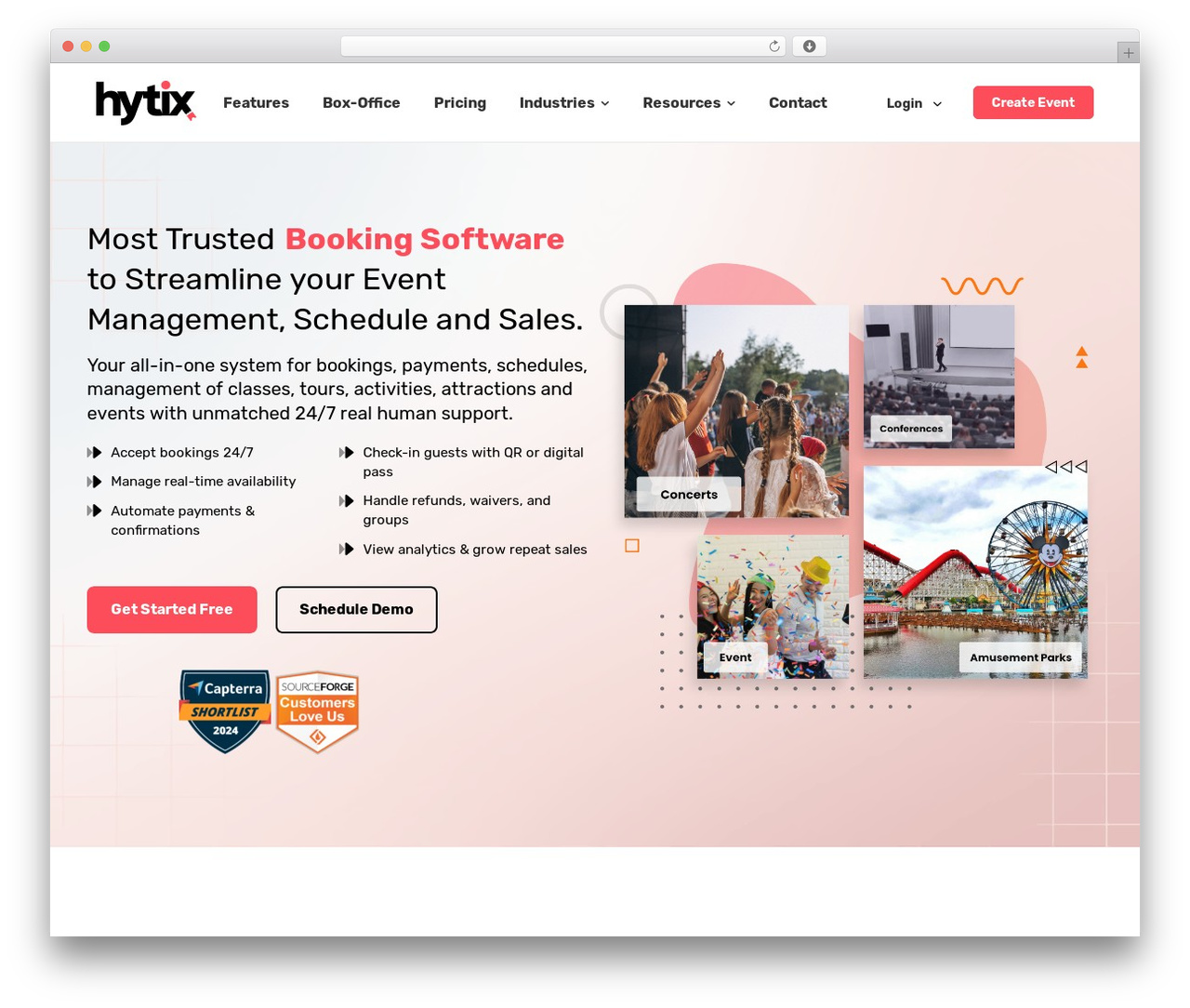This screenshot has width=1190, height=1008.
Task: Select the Concerts image card
Action: pos(736,411)
